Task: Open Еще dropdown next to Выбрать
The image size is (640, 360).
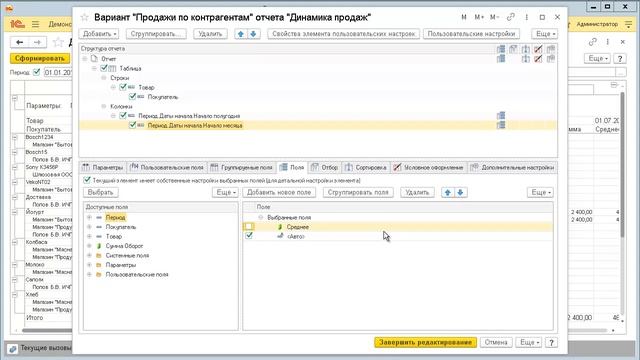Action: click(225, 192)
